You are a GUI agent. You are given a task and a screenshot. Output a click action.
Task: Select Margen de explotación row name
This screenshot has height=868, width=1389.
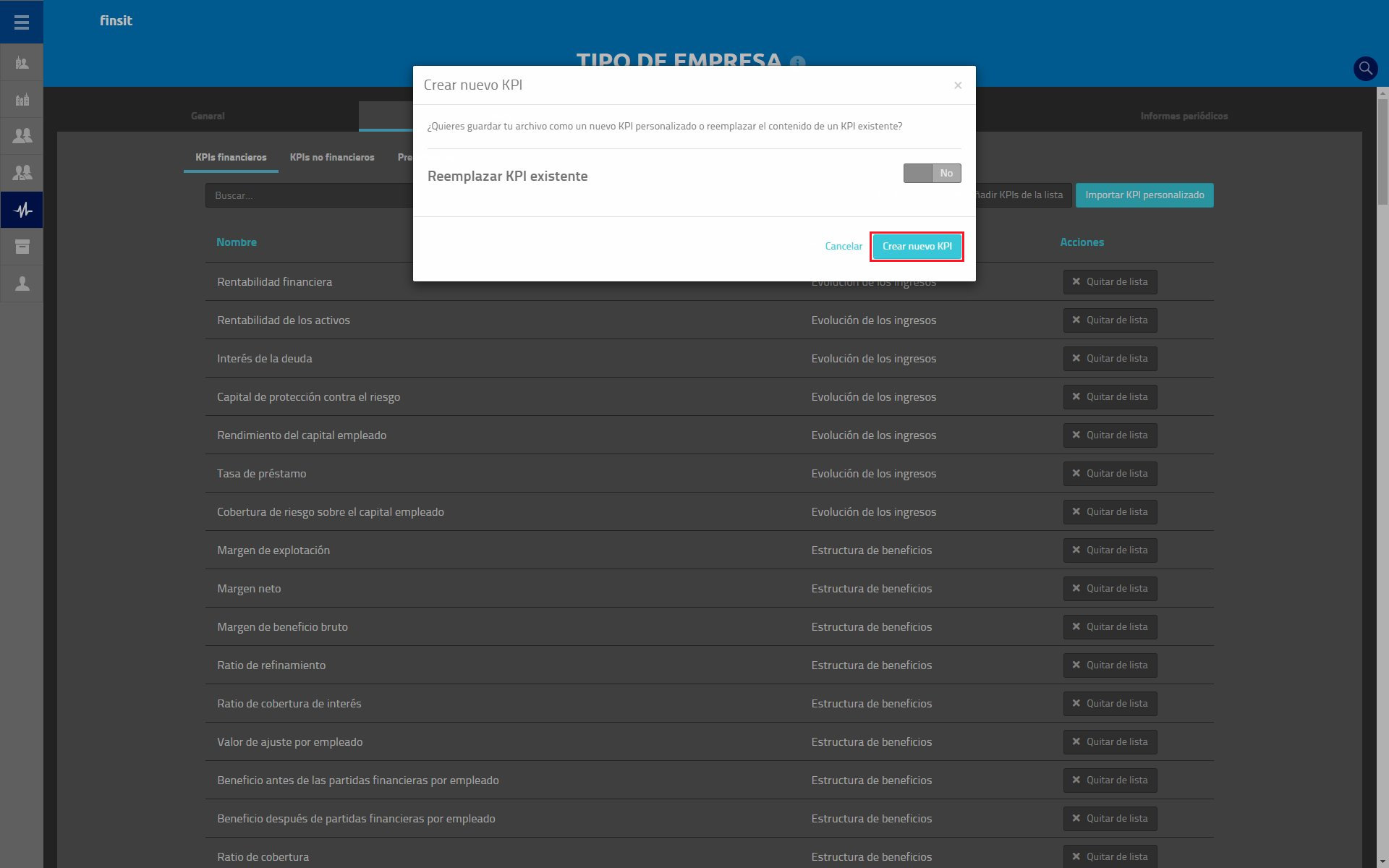tap(273, 550)
